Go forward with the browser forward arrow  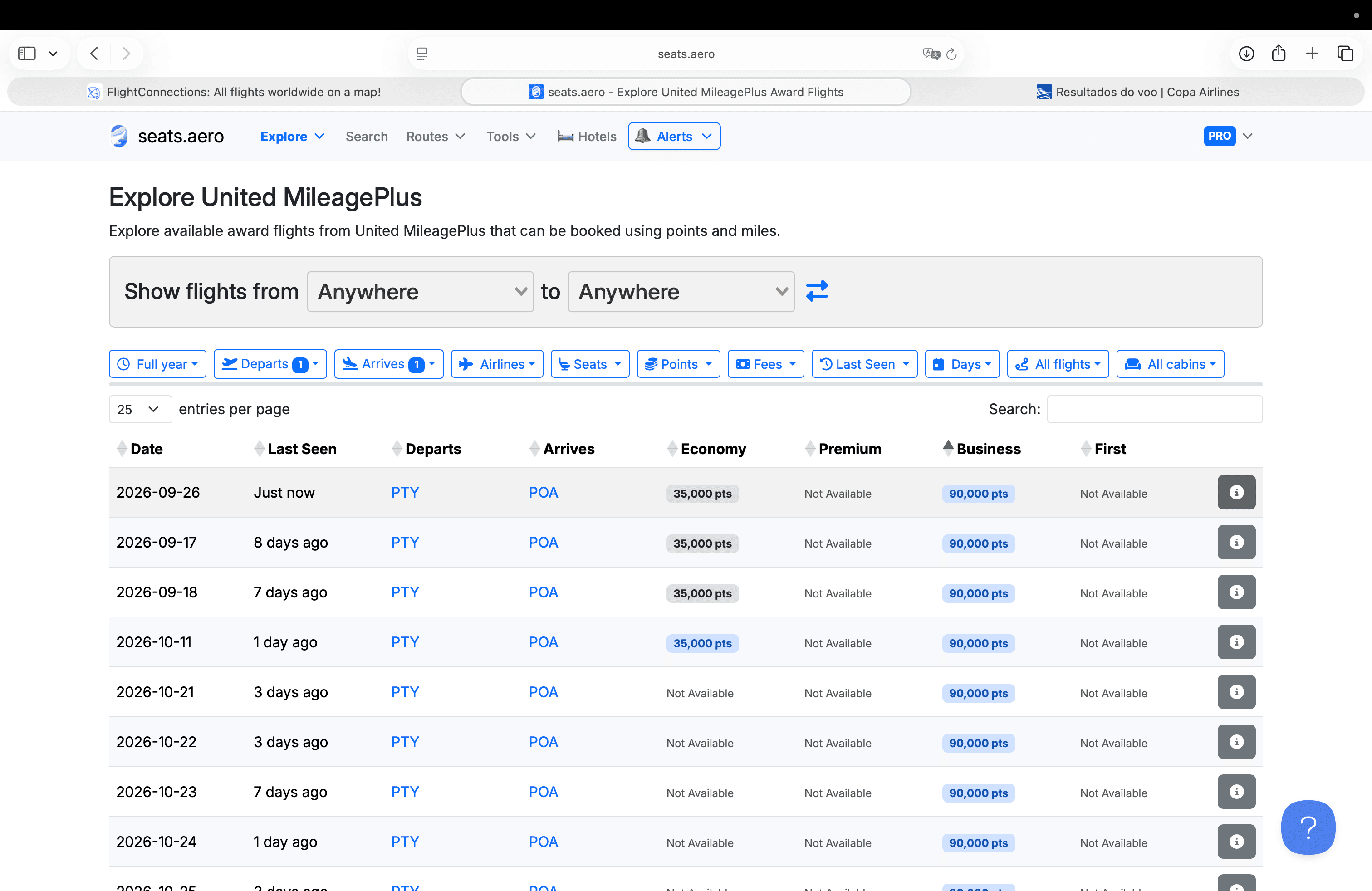(126, 54)
